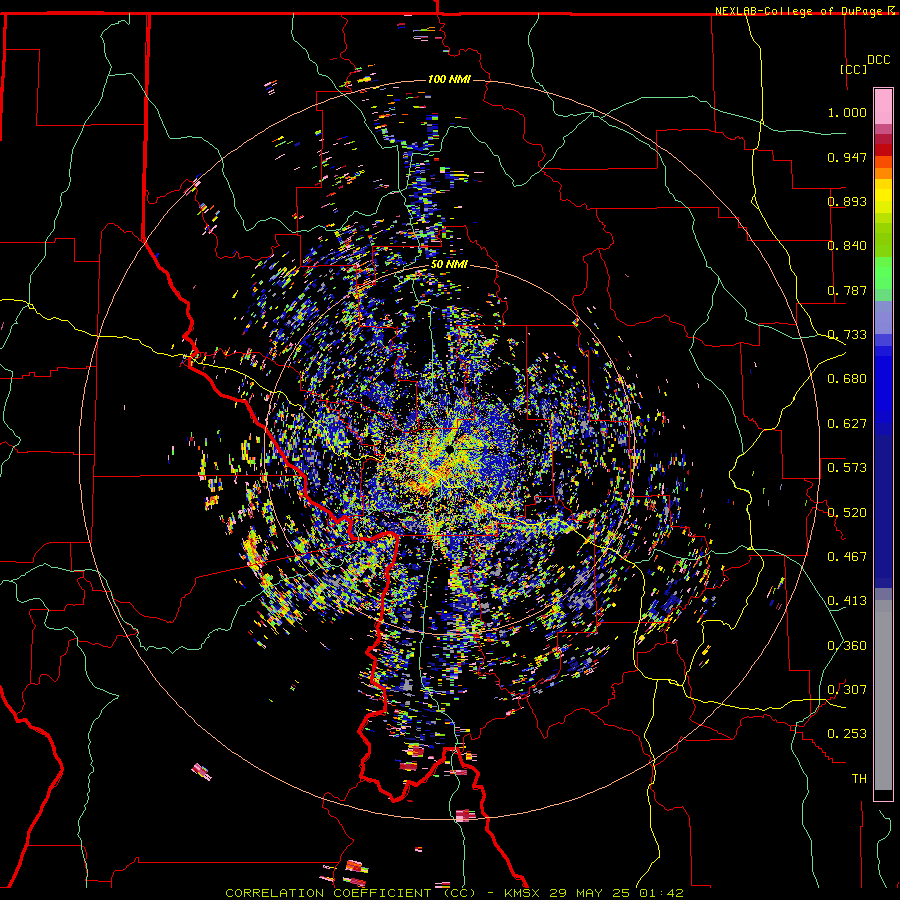Viewport: 900px width, 900px height.
Task: Click the 0.947 legend value
Action: [x=847, y=157]
